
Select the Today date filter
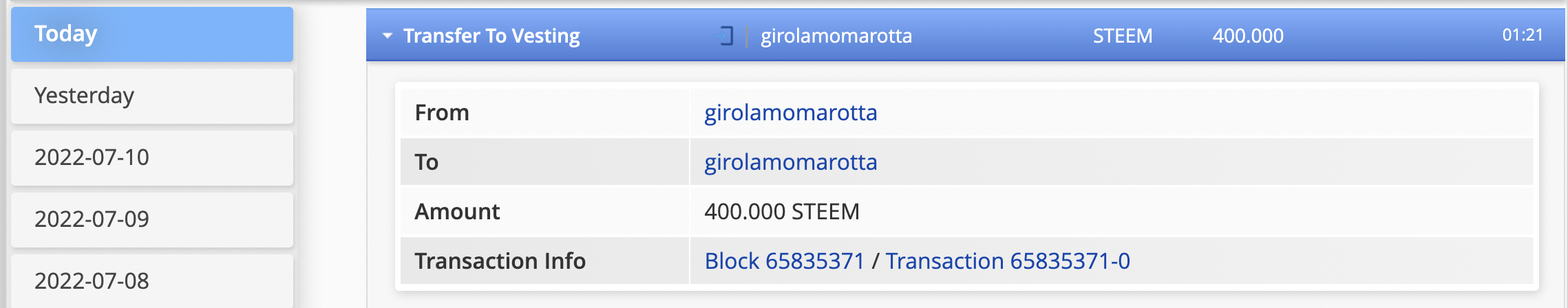coord(151,34)
